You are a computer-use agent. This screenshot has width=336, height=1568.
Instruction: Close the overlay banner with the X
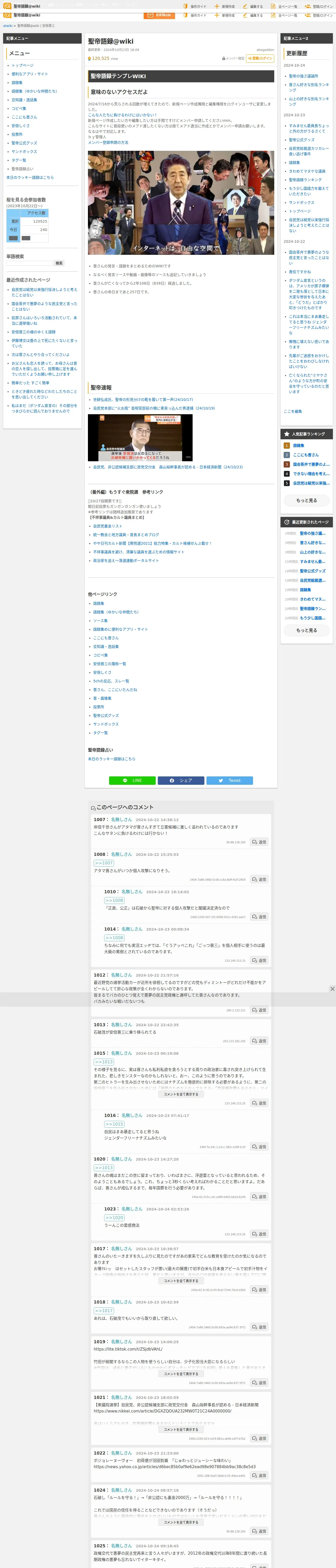click(332, 989)
